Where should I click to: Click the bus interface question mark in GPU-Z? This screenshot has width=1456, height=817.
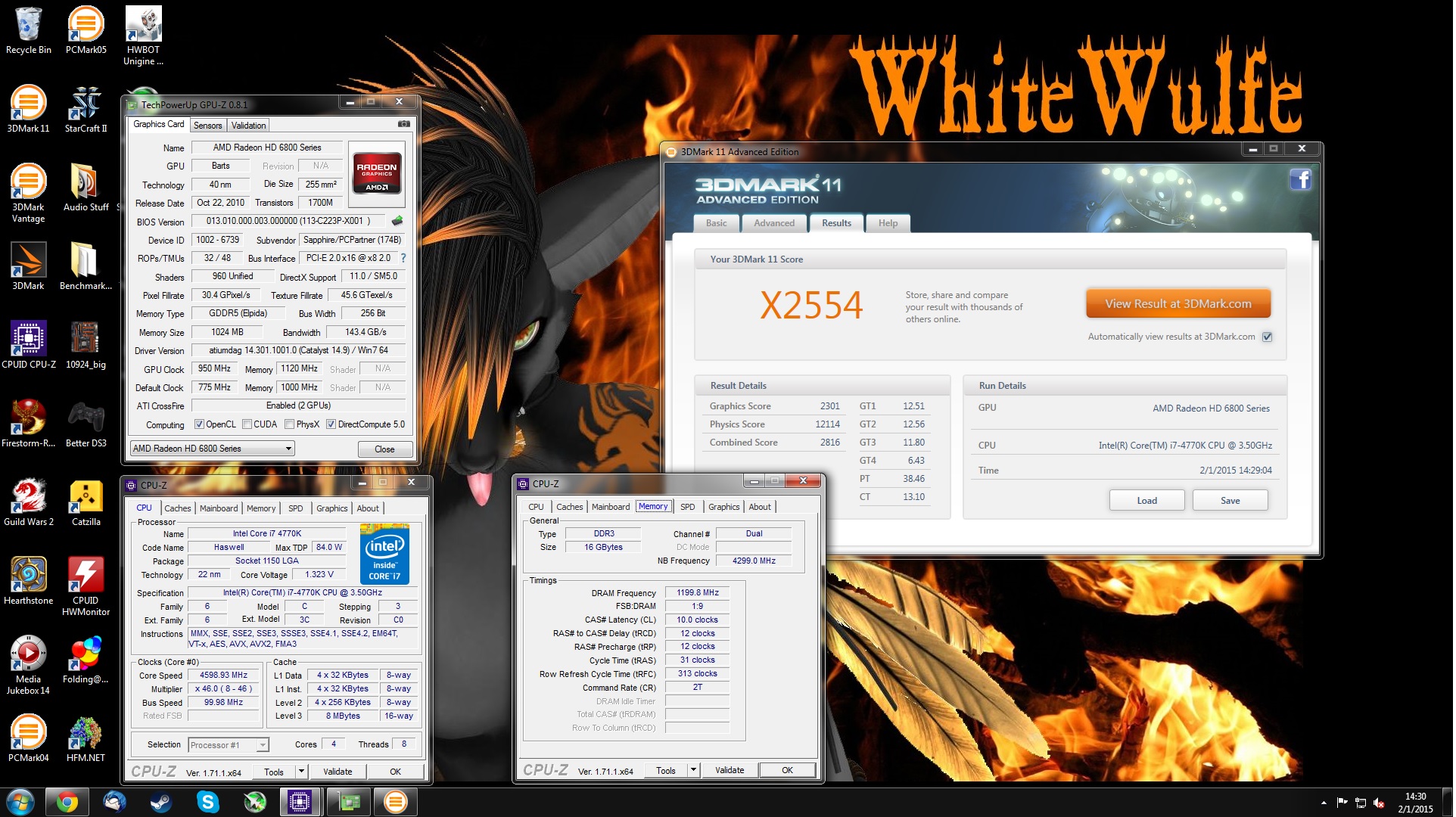tap(403, 258)
